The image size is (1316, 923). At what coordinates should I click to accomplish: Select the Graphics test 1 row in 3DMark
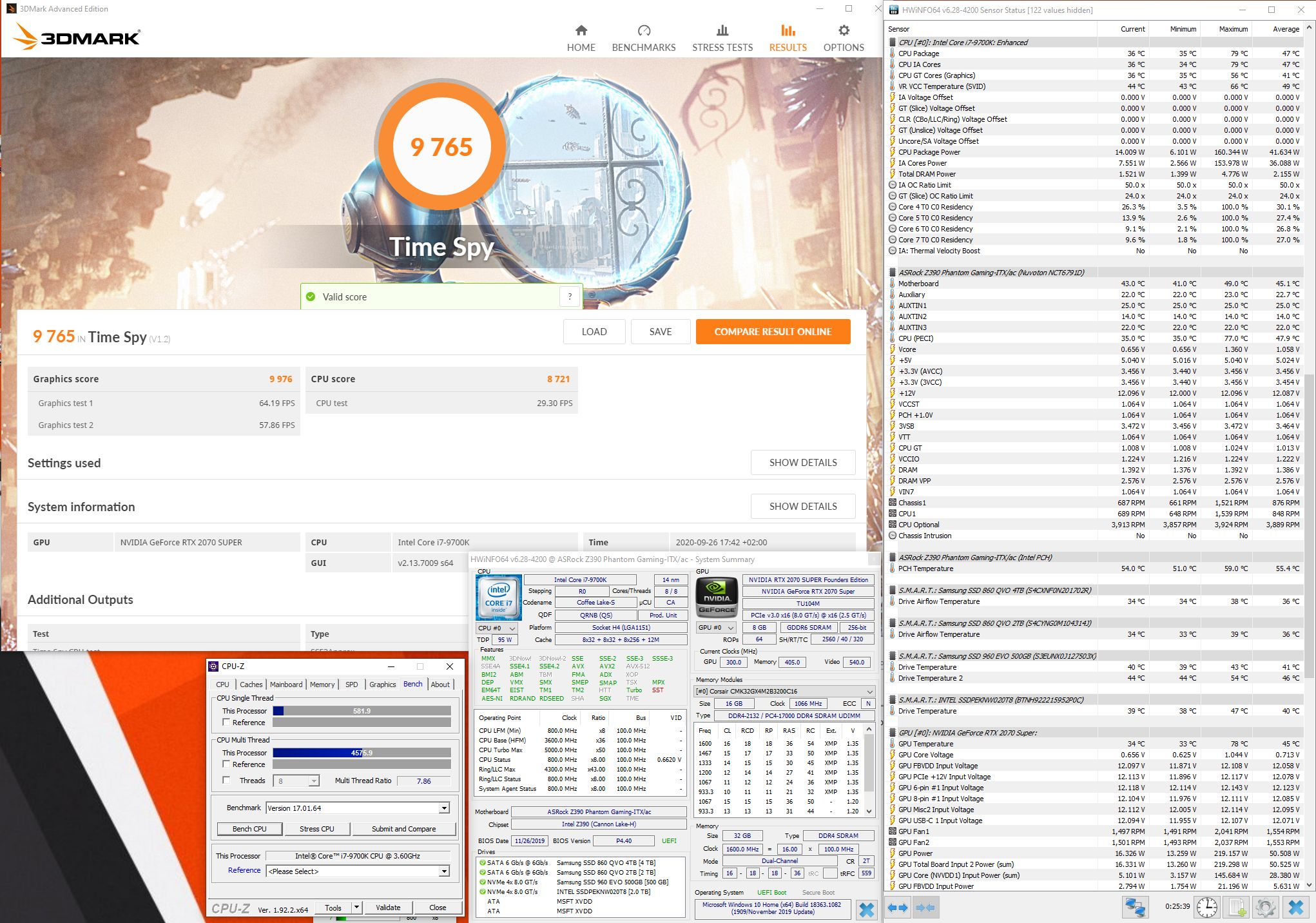(164, 403)
